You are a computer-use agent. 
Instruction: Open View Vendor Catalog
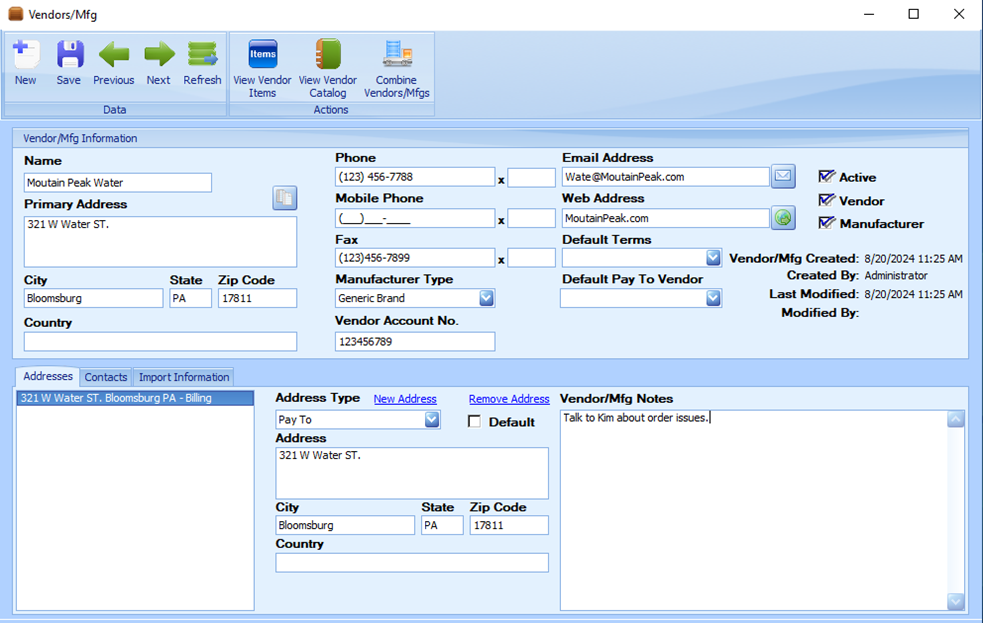327,56
